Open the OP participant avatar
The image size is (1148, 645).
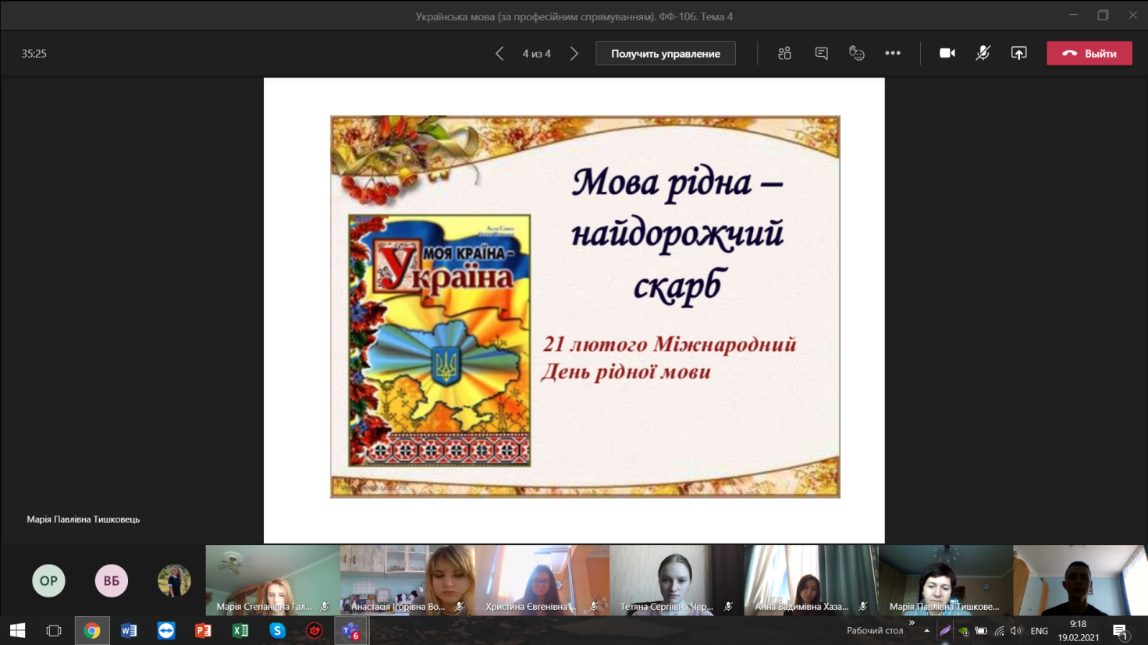[x=49, y=581]
